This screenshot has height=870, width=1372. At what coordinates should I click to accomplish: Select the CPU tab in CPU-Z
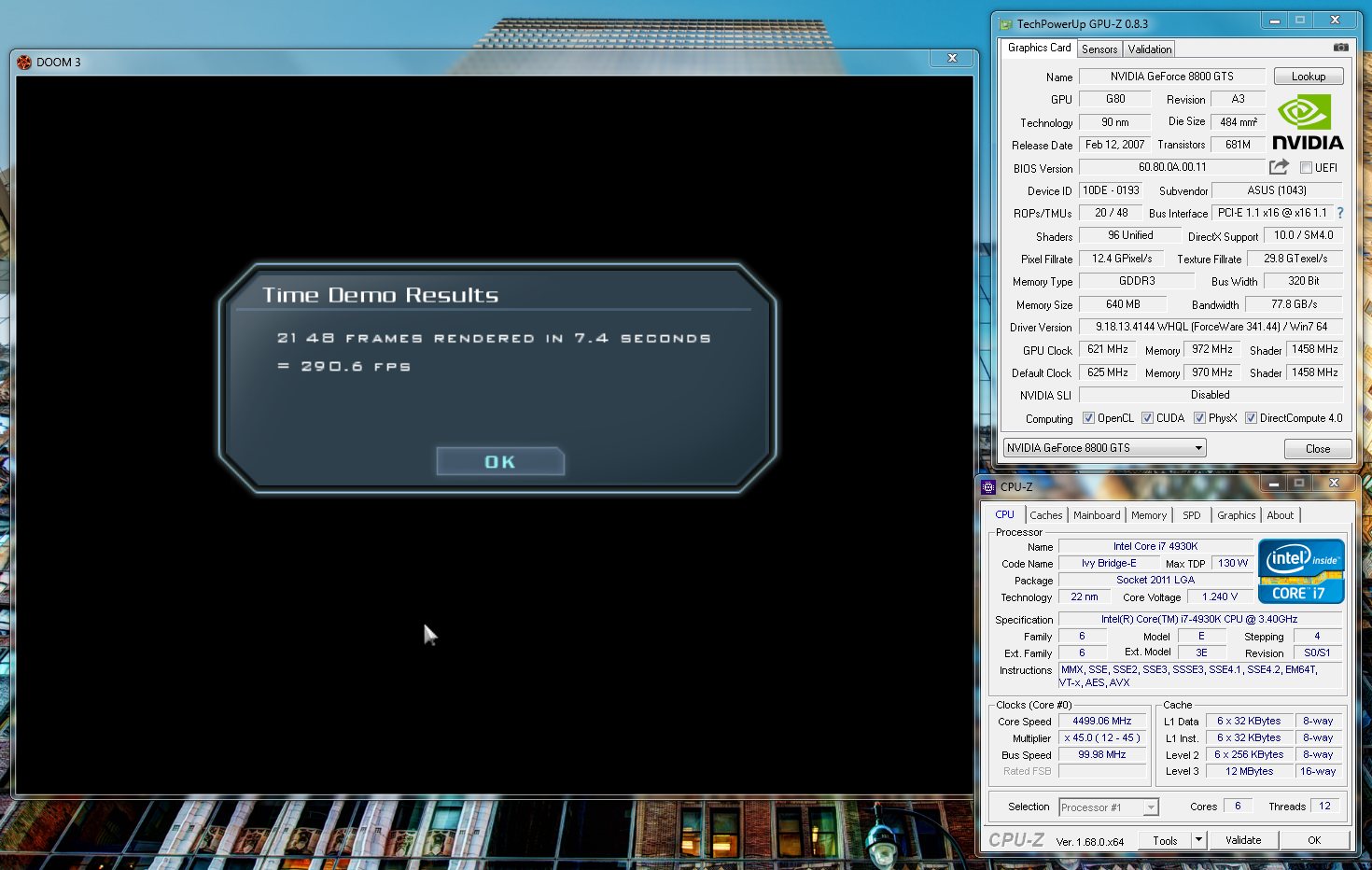click(1004, 514)
